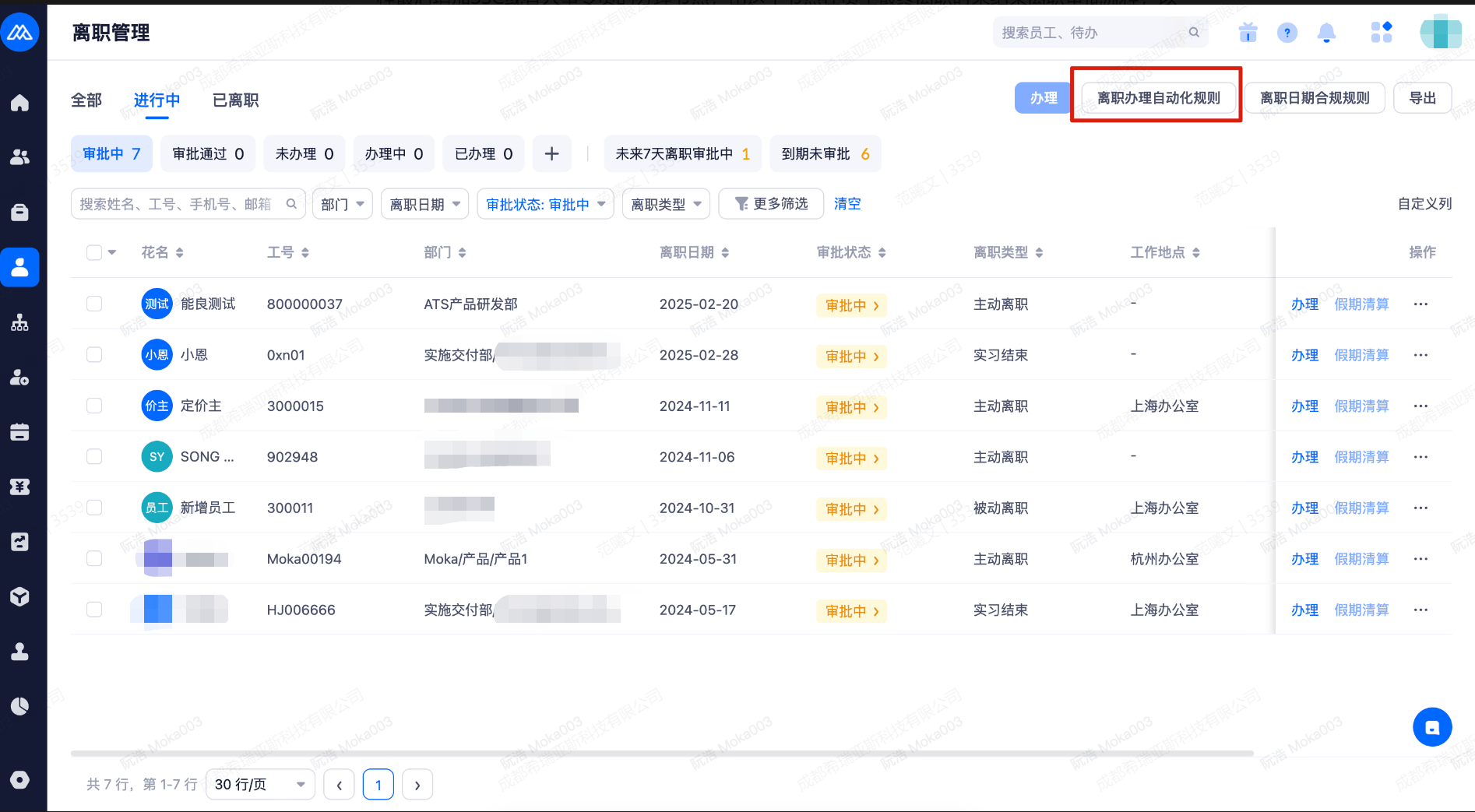Focus the 搜索姓名、工号、手机号、邮箱 input
Viewport: 1475px width, 812px height.
click(x=188, y=204)
